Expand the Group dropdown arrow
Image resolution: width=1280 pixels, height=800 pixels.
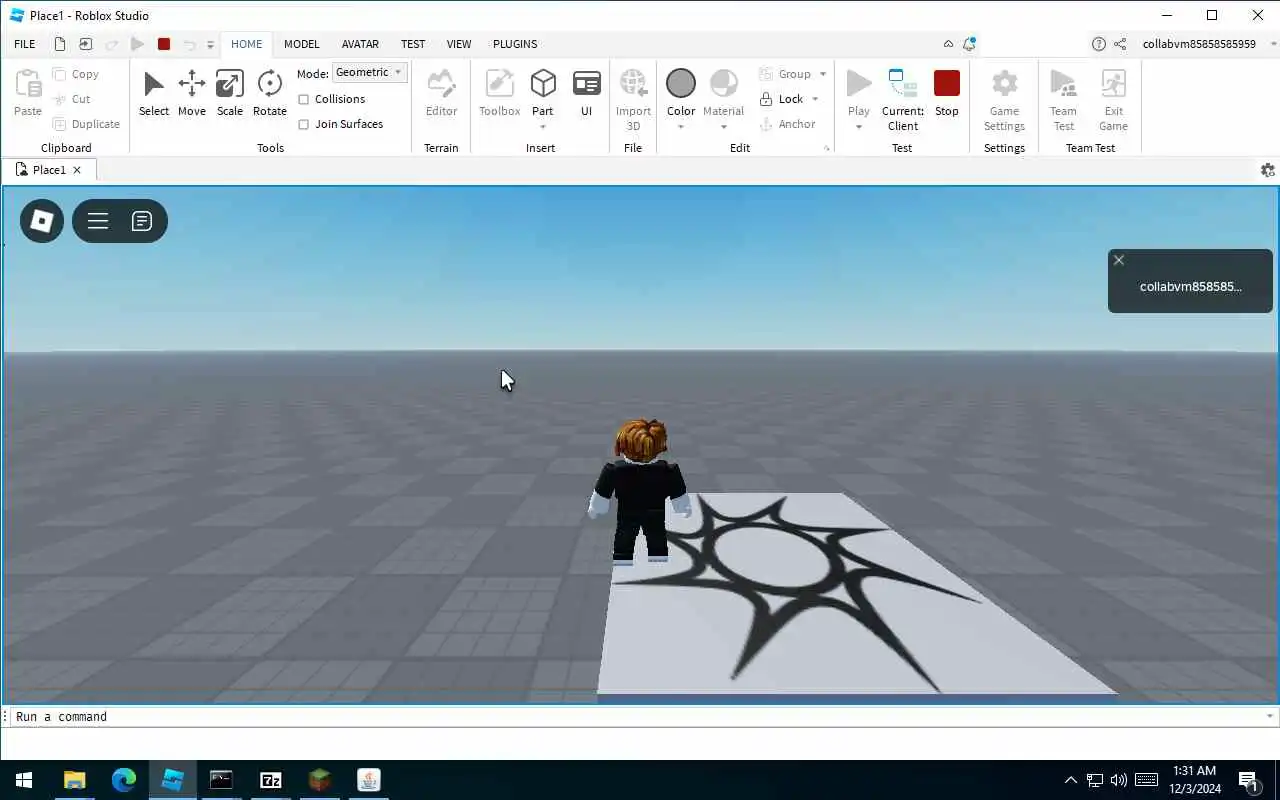tap(823, 74)
